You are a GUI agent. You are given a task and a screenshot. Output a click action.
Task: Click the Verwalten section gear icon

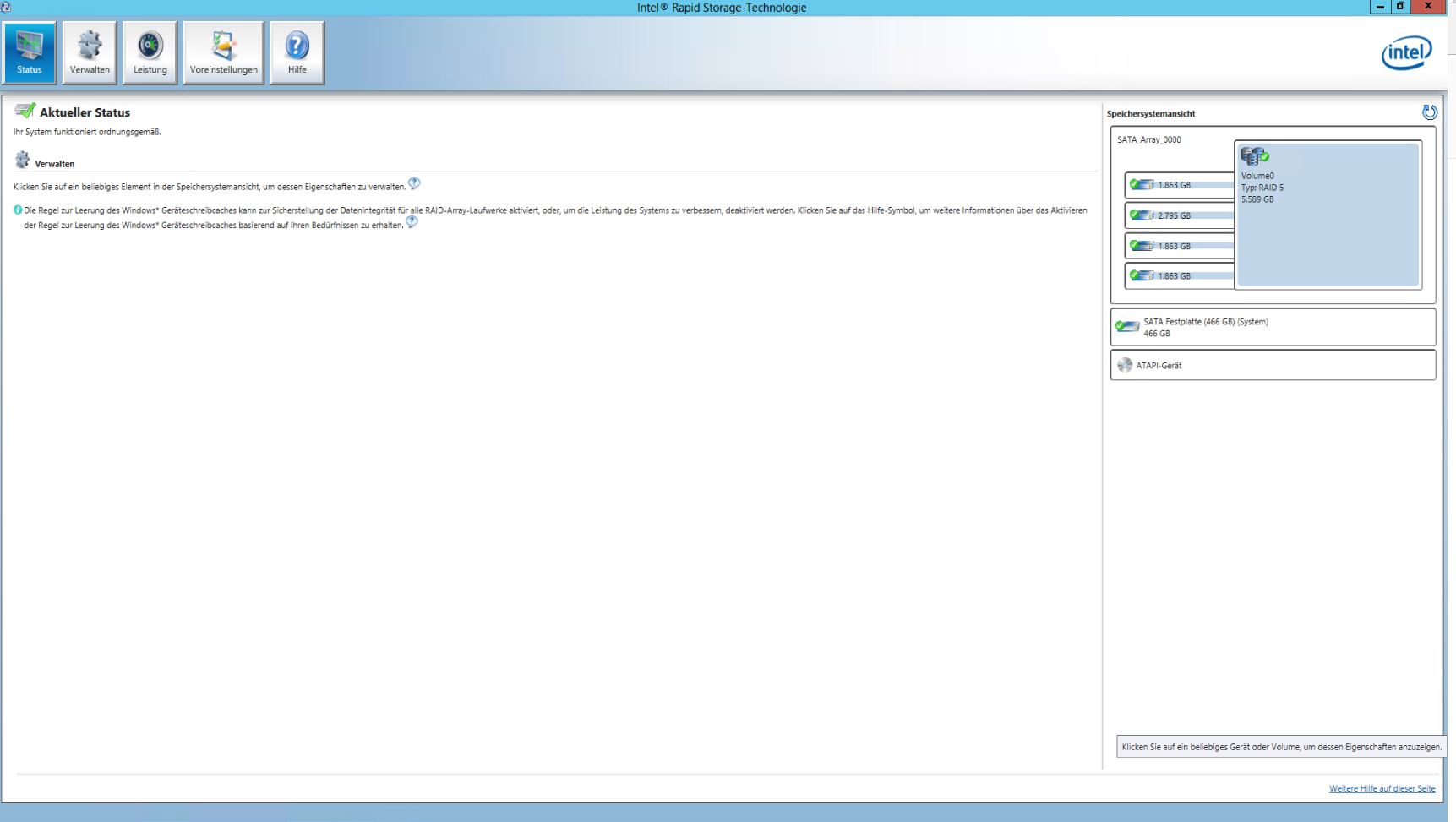pyautogui.click(x=22, y=160)
